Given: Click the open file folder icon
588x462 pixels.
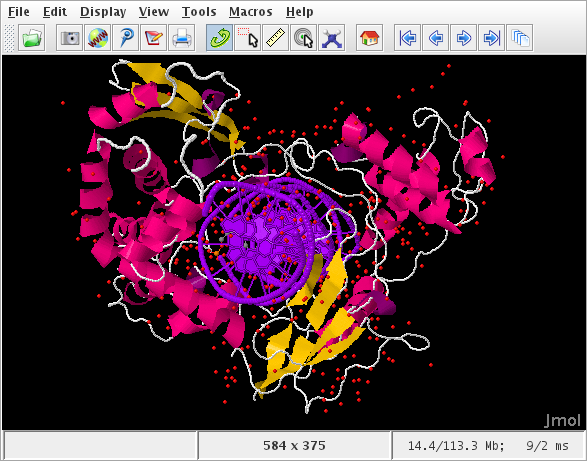Looking at the screenshot, I should pyautogui.click(x=32, y=38).
